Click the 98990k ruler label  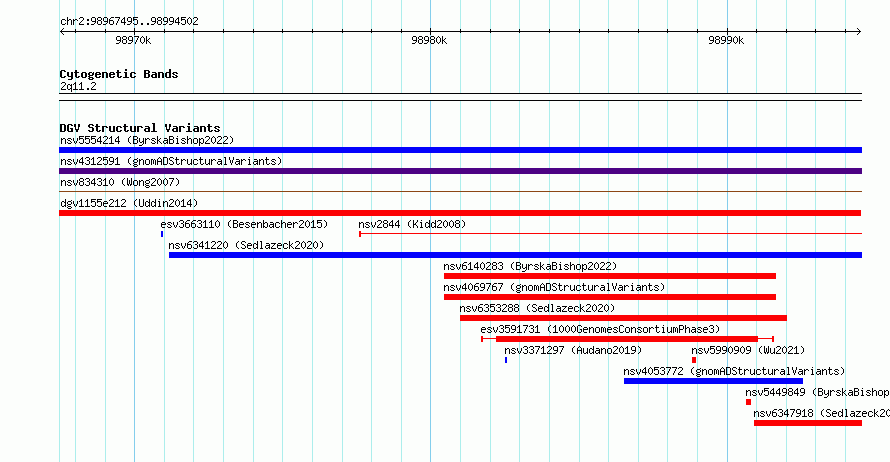(x=726, y=40)
